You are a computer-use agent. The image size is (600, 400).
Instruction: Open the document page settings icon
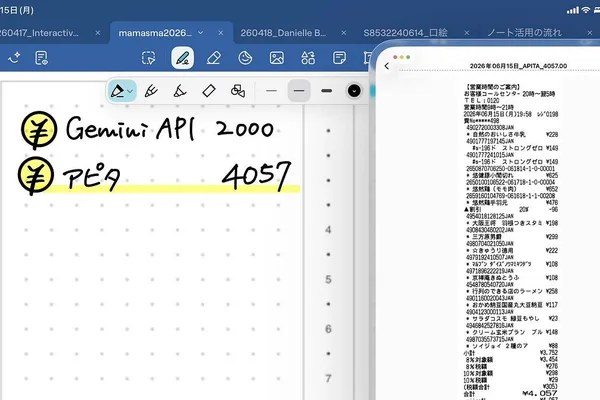pyautogui.click(x=41, y=58)
